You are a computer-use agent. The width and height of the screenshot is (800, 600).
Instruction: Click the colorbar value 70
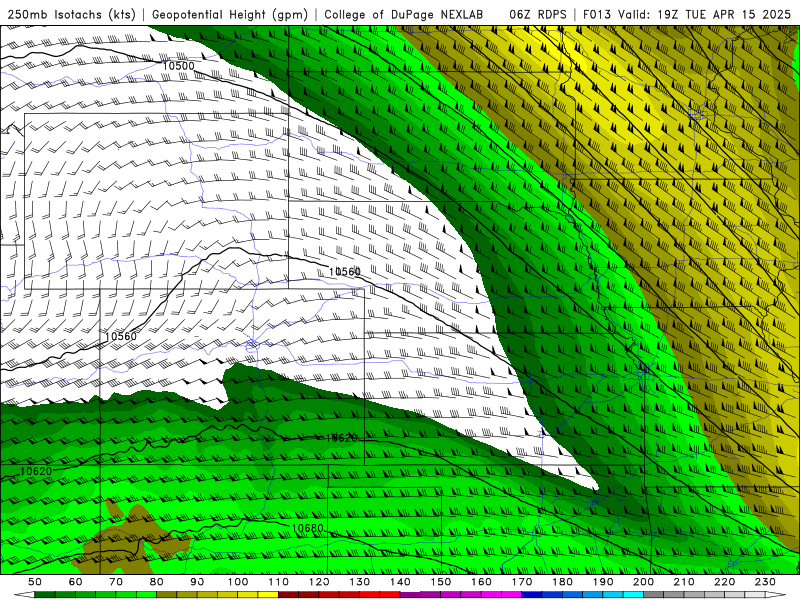[116, 582]
